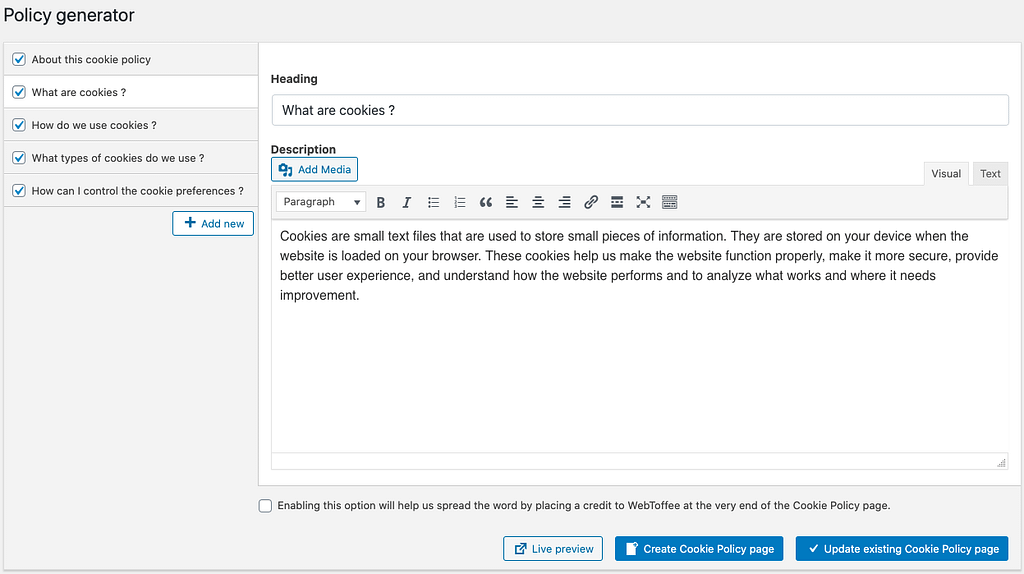Add new policy section
The height and width of the screenshot is (574, 1024).
(213, 223)
